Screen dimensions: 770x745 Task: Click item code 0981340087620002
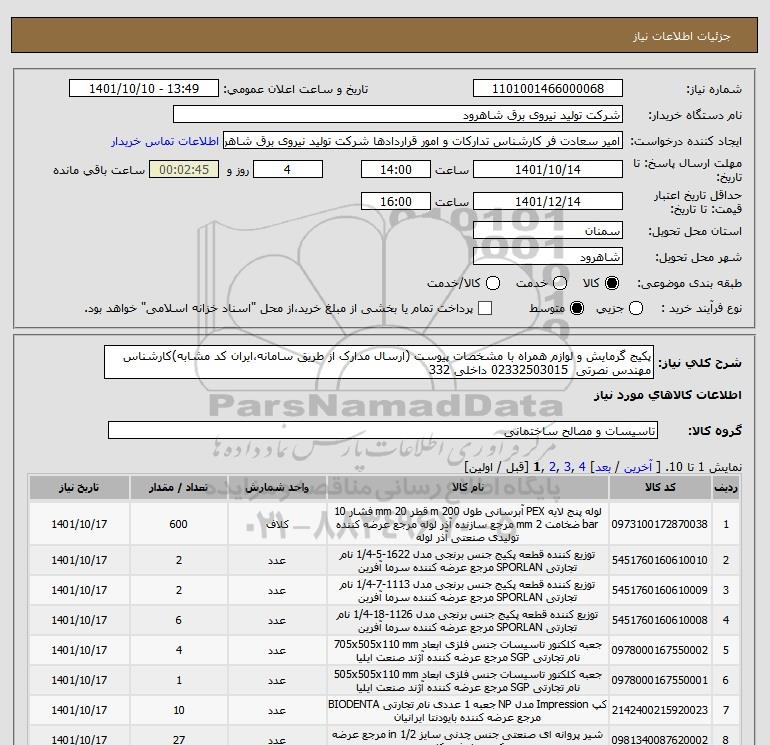660,740
